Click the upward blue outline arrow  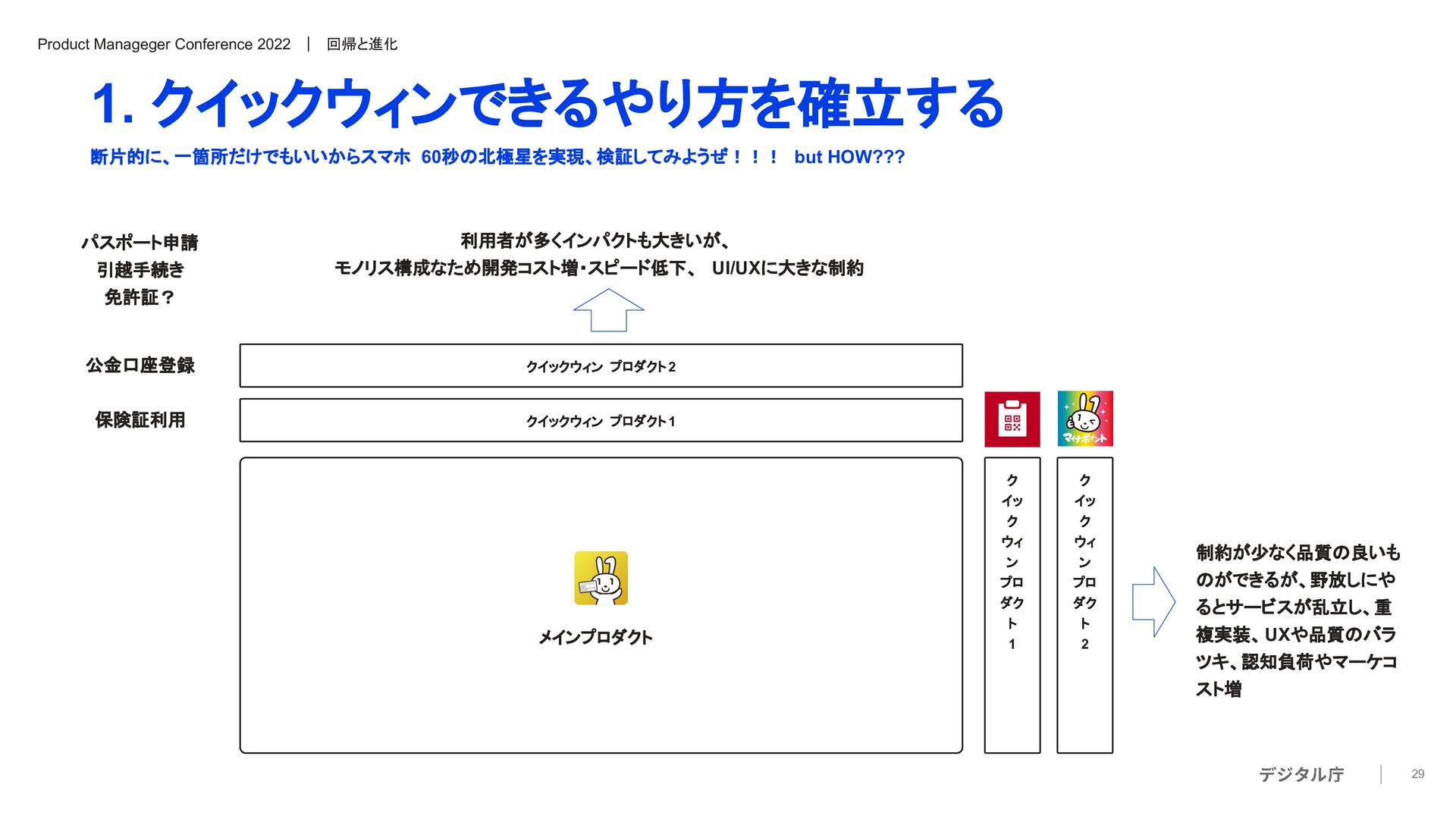click(x=608, y=310)
